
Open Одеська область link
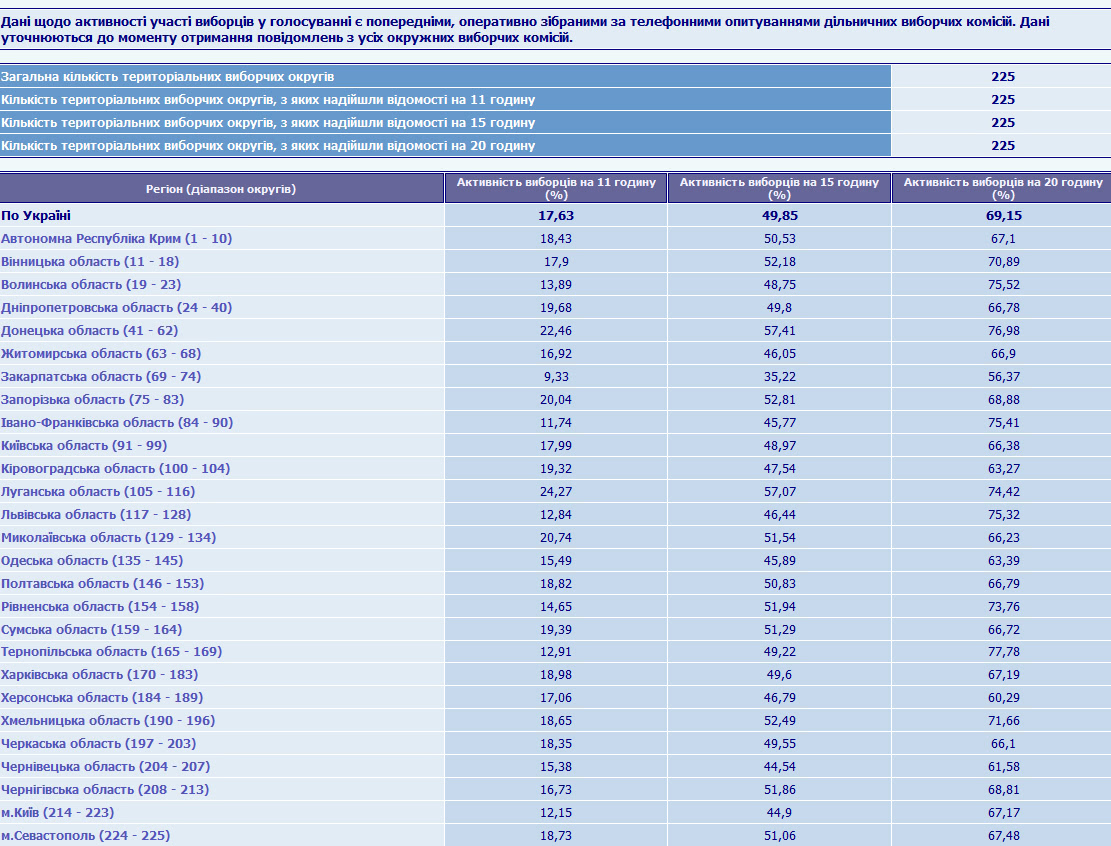pyautogui.click(x=92, y=560)
